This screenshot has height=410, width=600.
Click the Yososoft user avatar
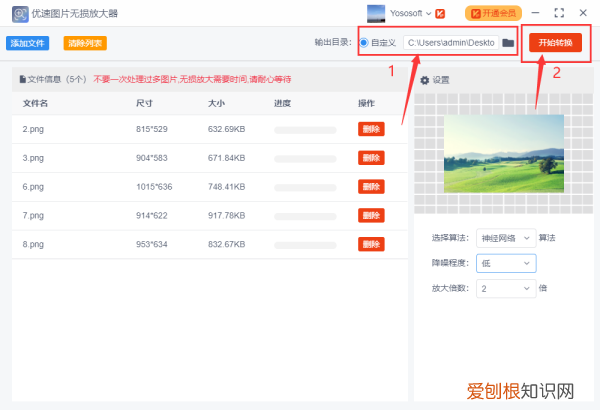tap(376, 14)
